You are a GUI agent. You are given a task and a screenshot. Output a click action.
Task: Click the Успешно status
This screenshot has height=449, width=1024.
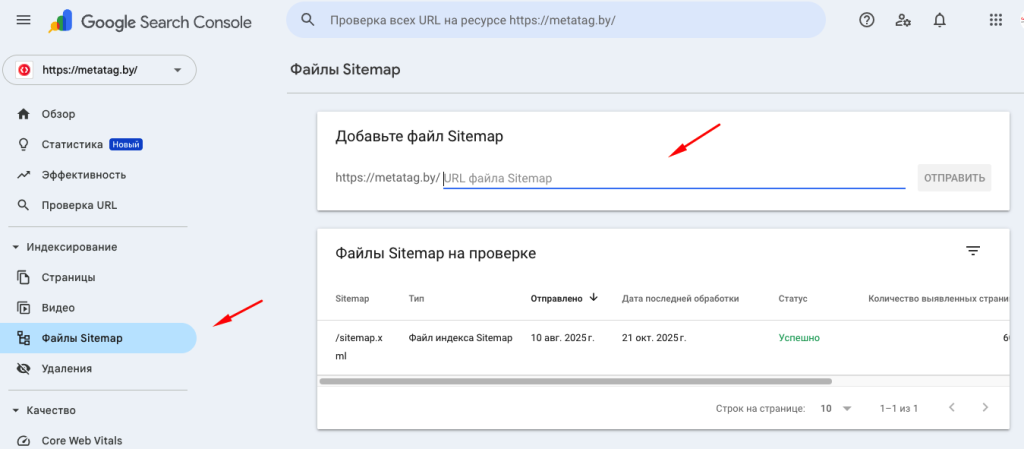(x=799, y=338)
